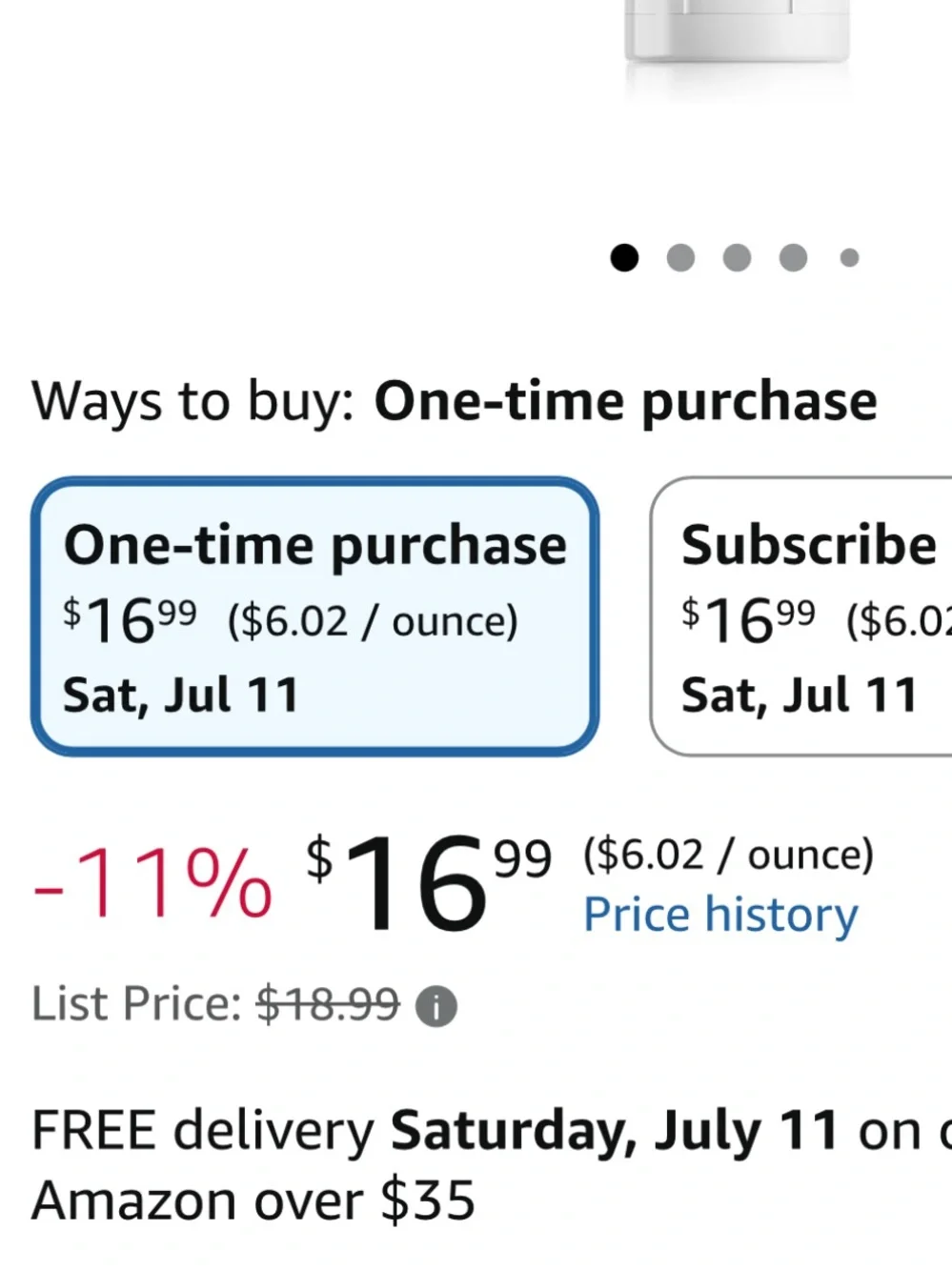Click 'Amazon over $35' delivery text
Image resolution: width=952 pixels, height=1270 pixels.
(x=253, y=1200)
